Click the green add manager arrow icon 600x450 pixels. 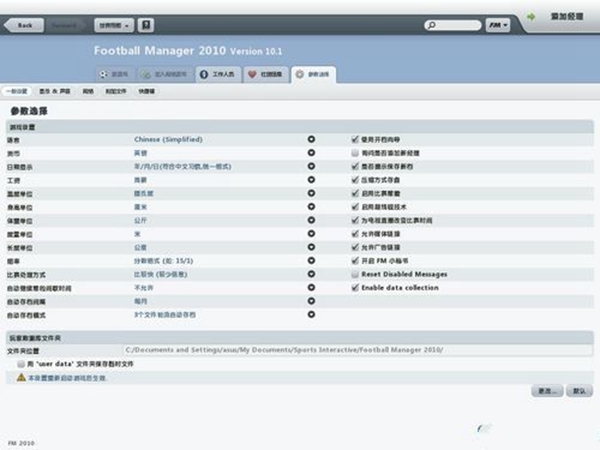532,17
